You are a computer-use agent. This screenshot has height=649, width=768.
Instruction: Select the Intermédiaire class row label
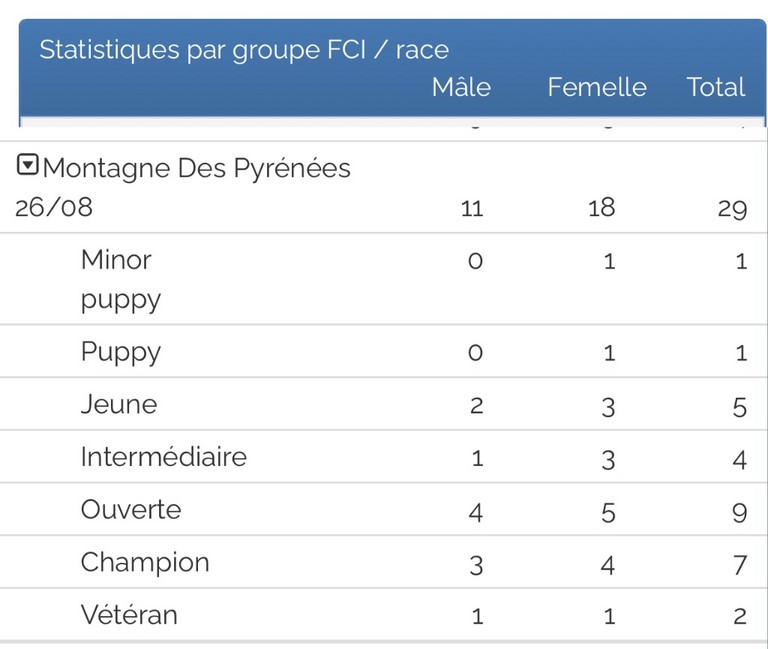(164, 457)
